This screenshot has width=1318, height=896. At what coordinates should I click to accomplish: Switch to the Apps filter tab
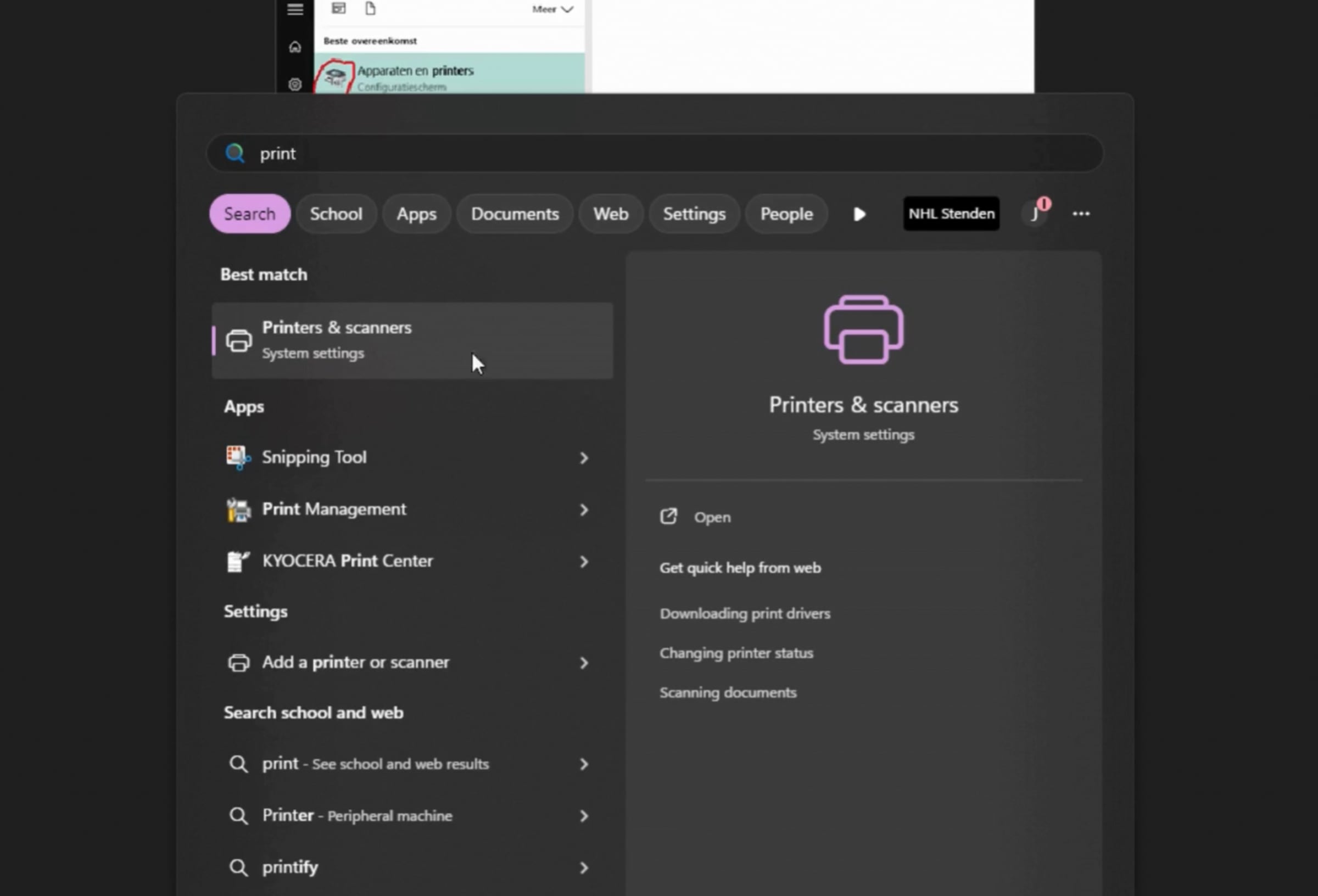[x=416, y=214]
